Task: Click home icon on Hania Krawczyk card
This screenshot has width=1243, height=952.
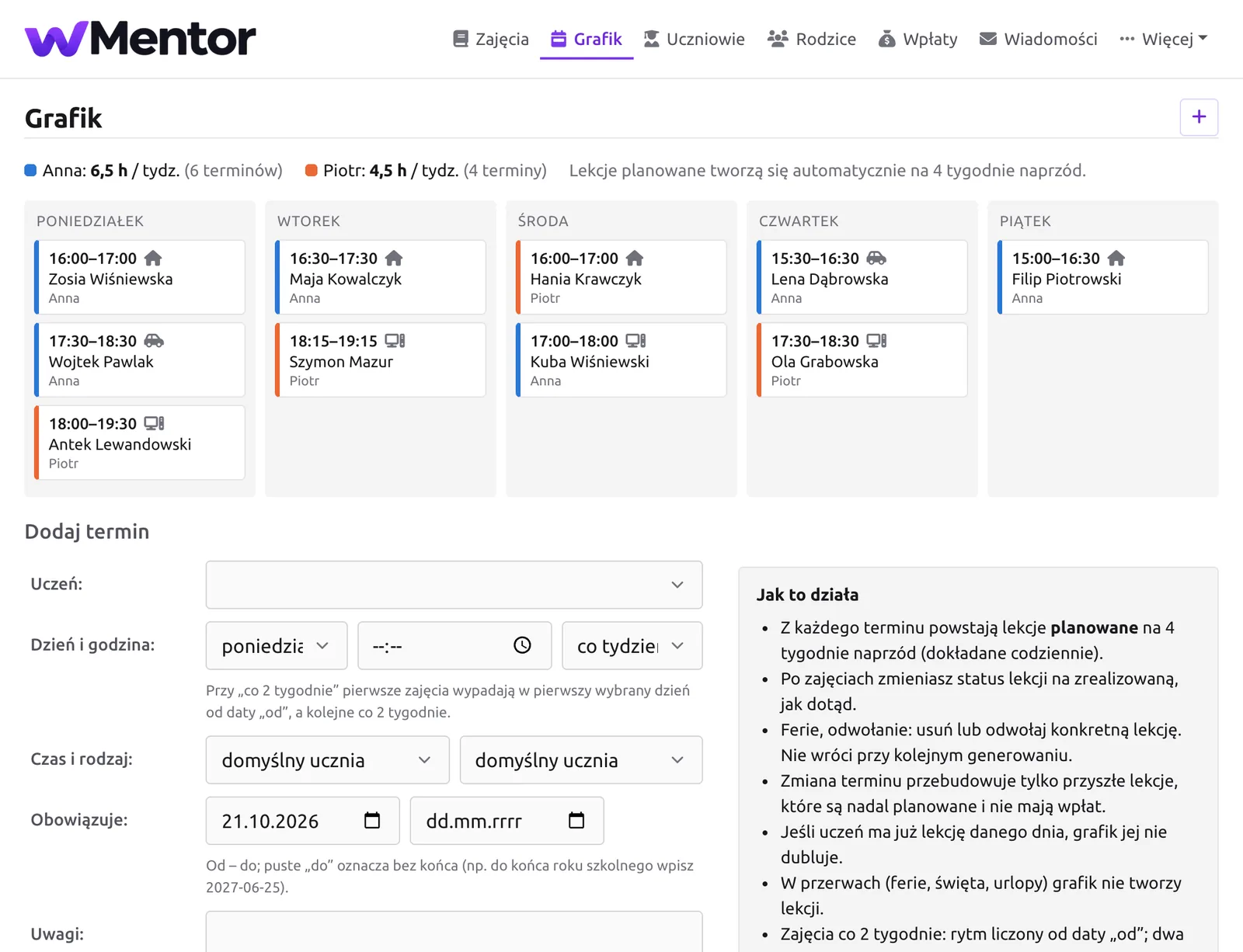Action: tap(635, 258)
